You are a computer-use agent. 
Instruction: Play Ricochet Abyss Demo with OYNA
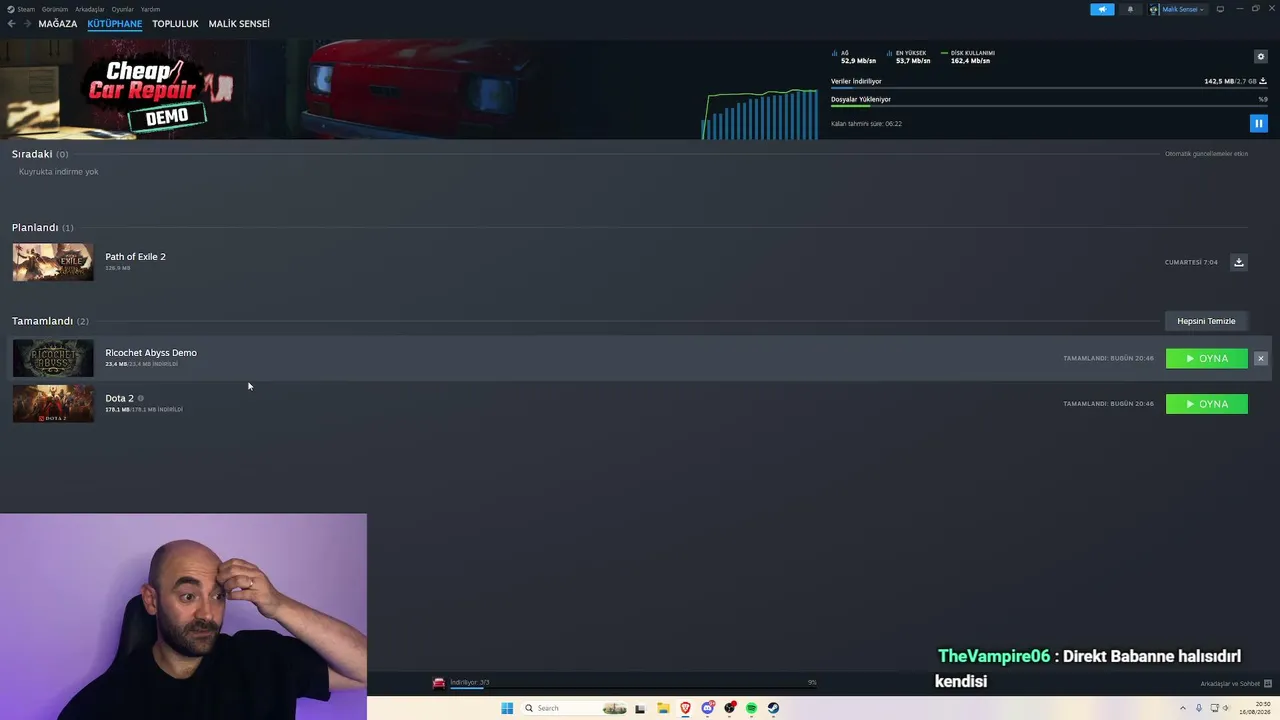pyautogui.click(x=1207, y=358)
